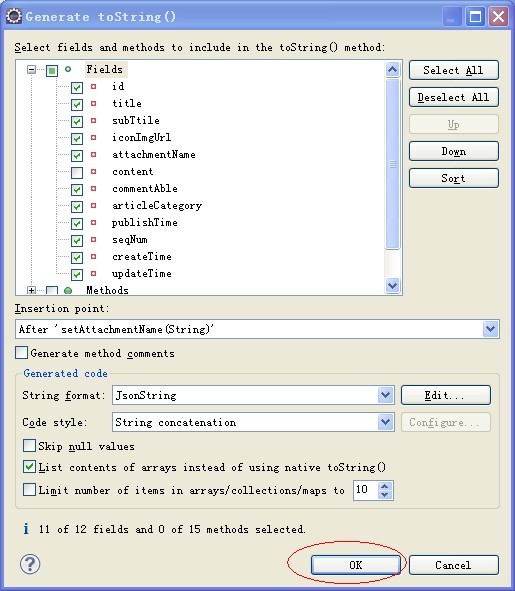Uncheck the subTtile field checkbox
Viewport: 515px width, 591px height.
77,121
